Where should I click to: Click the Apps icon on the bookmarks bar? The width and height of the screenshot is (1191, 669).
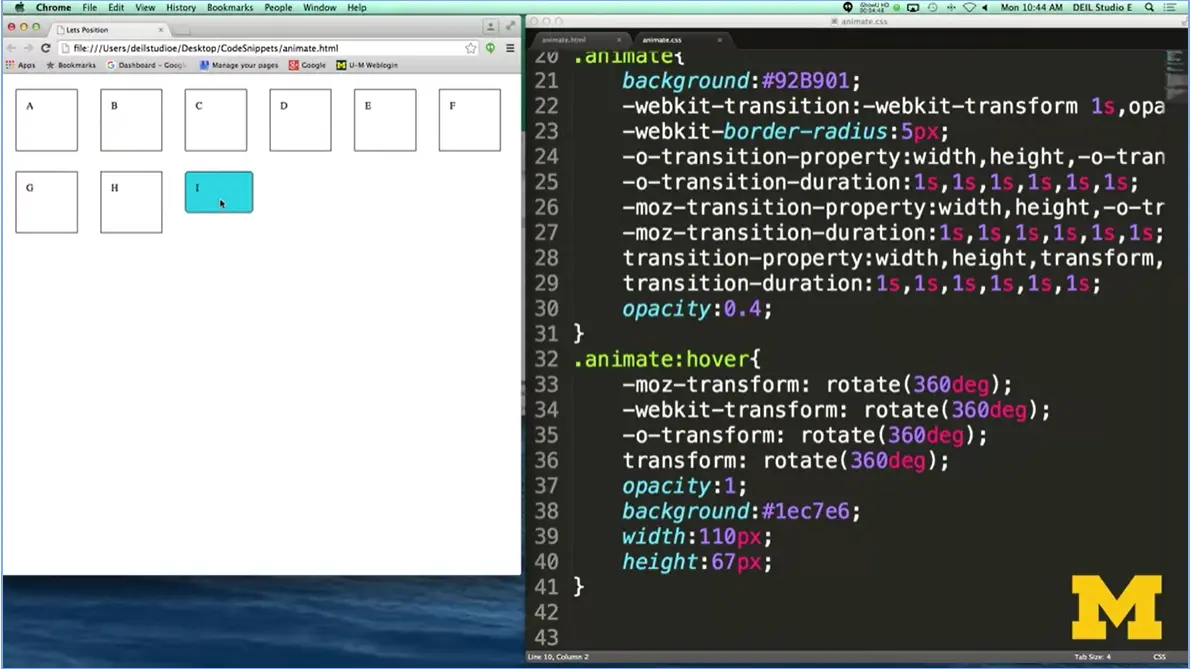click(24, 64)
